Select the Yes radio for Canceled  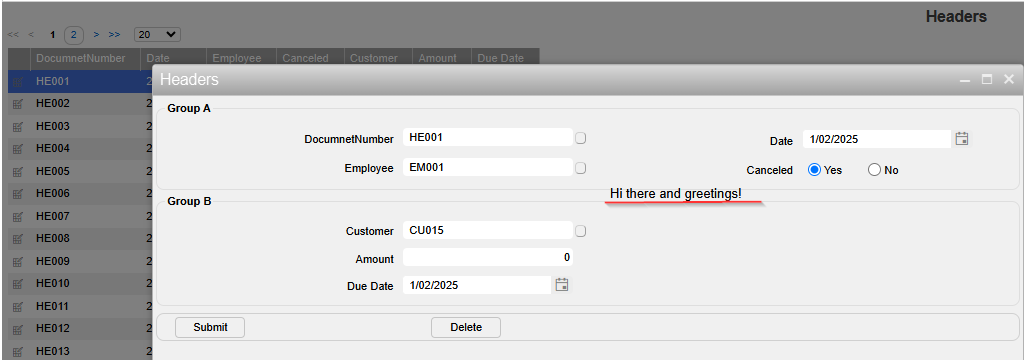[x=814, y=170]
